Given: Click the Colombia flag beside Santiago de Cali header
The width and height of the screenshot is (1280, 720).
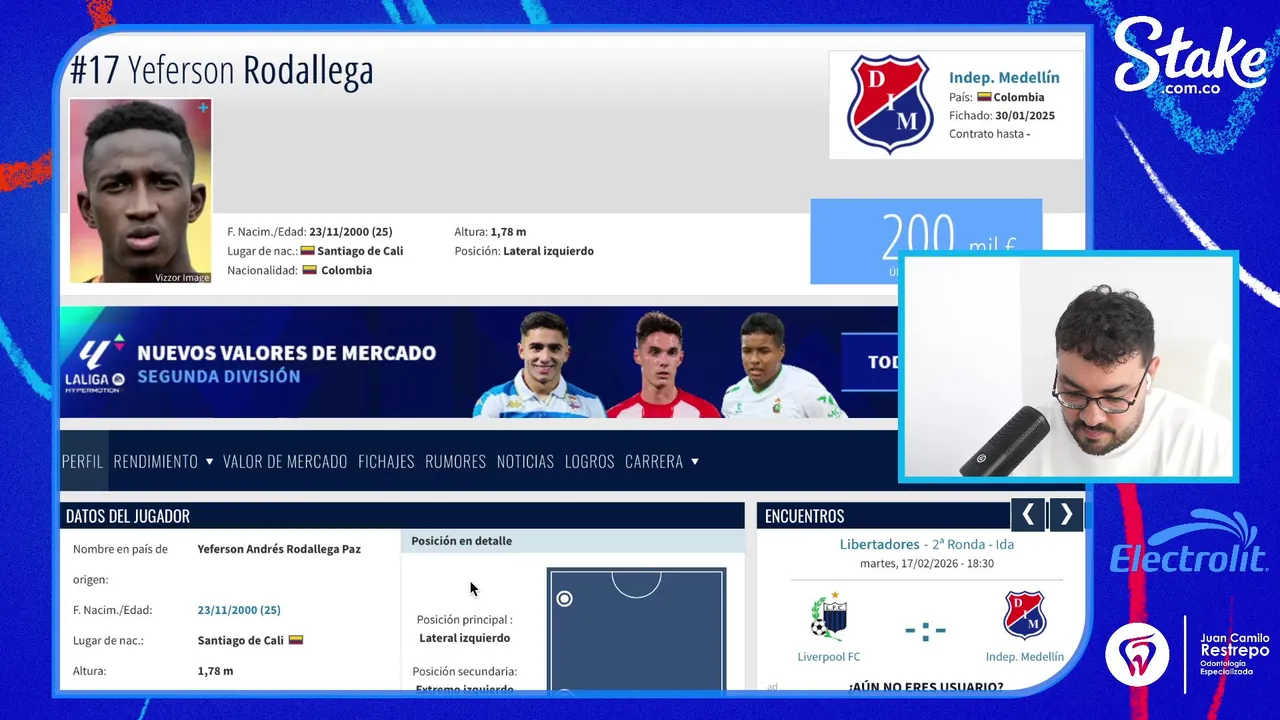Looking at the screenshot, I should coord(308,251).
